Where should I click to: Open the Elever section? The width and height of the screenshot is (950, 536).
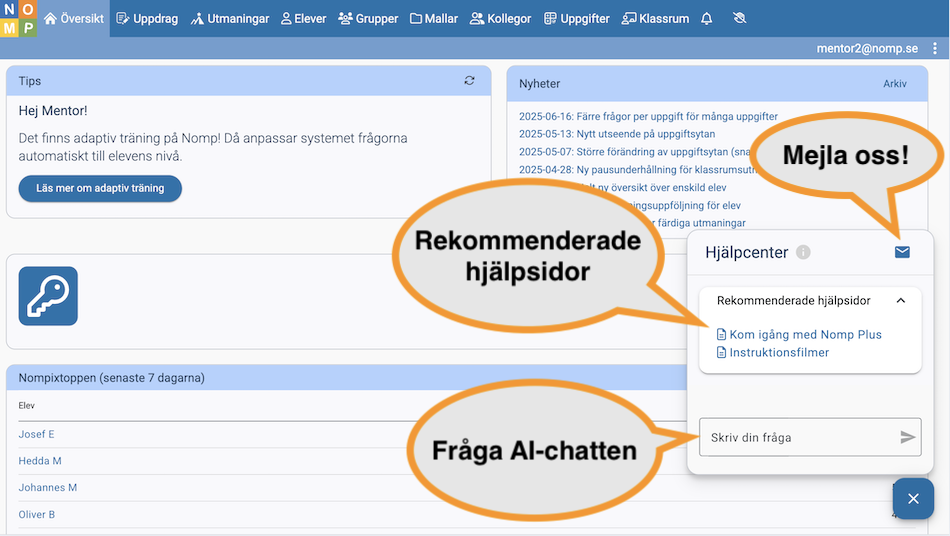click(304, 19)
